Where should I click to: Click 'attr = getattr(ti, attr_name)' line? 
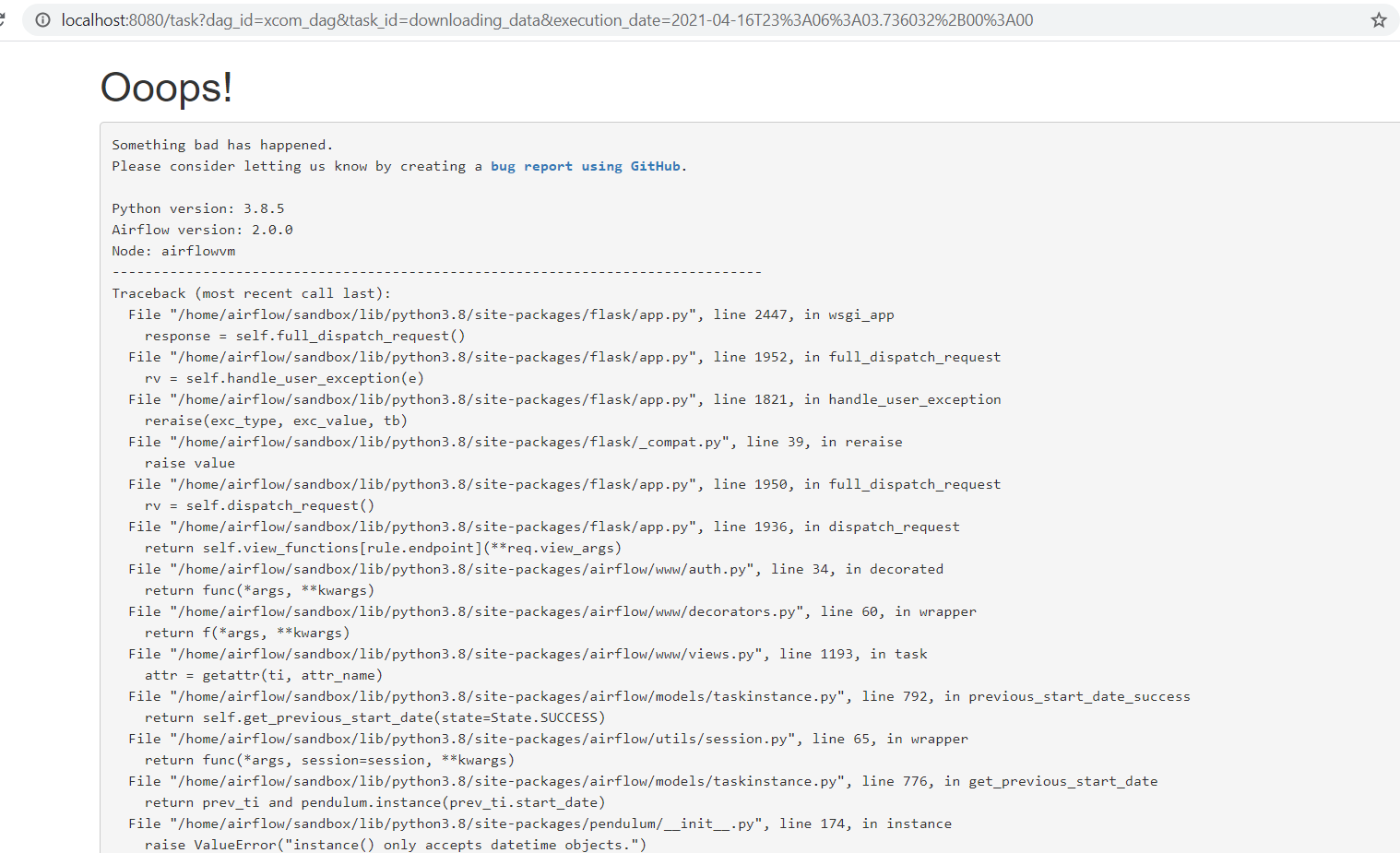(x=264, y=675)
